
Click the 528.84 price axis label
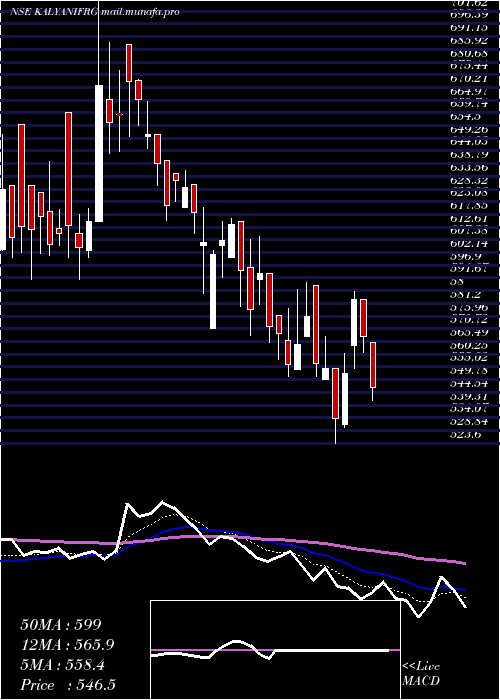(x=471, y=422)
